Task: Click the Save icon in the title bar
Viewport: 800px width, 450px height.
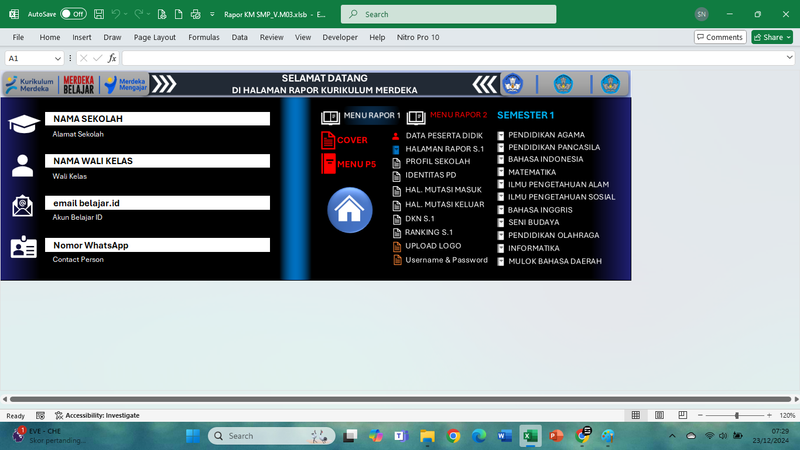Action: point(99,14)
